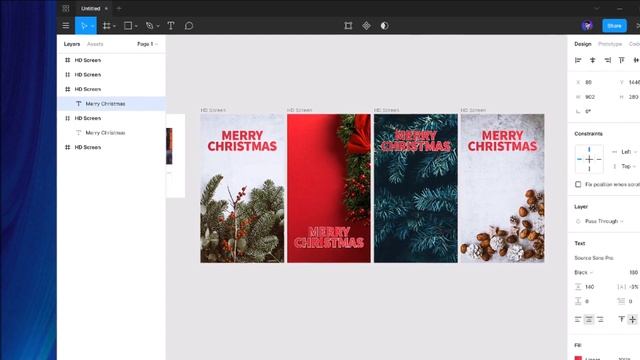
Task: Open the Black font weight dropdown
Action: point(584,272)
